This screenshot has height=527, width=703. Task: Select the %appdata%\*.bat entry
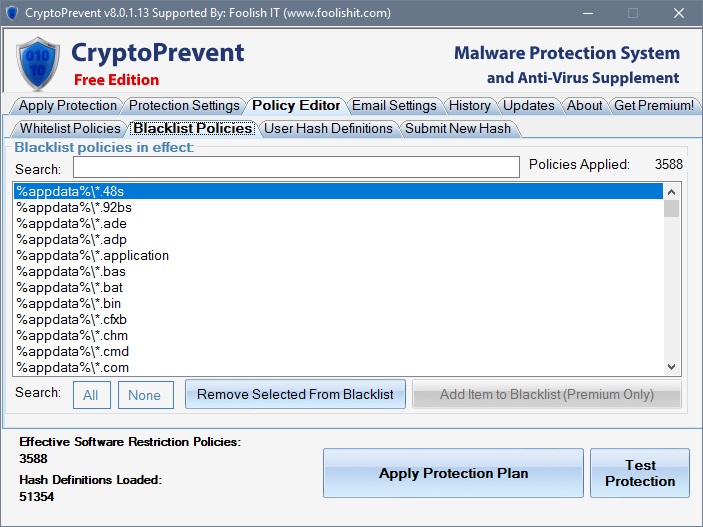click(338, 287)
